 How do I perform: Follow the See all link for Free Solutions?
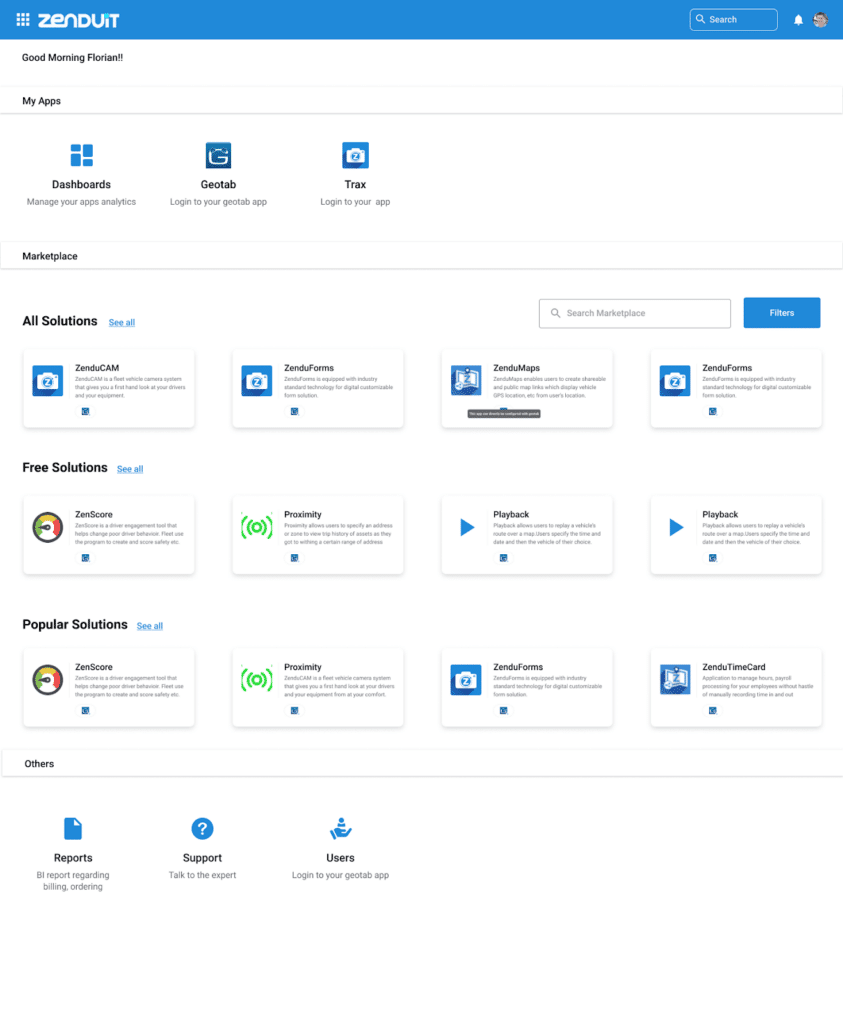[x=130, y=469]
